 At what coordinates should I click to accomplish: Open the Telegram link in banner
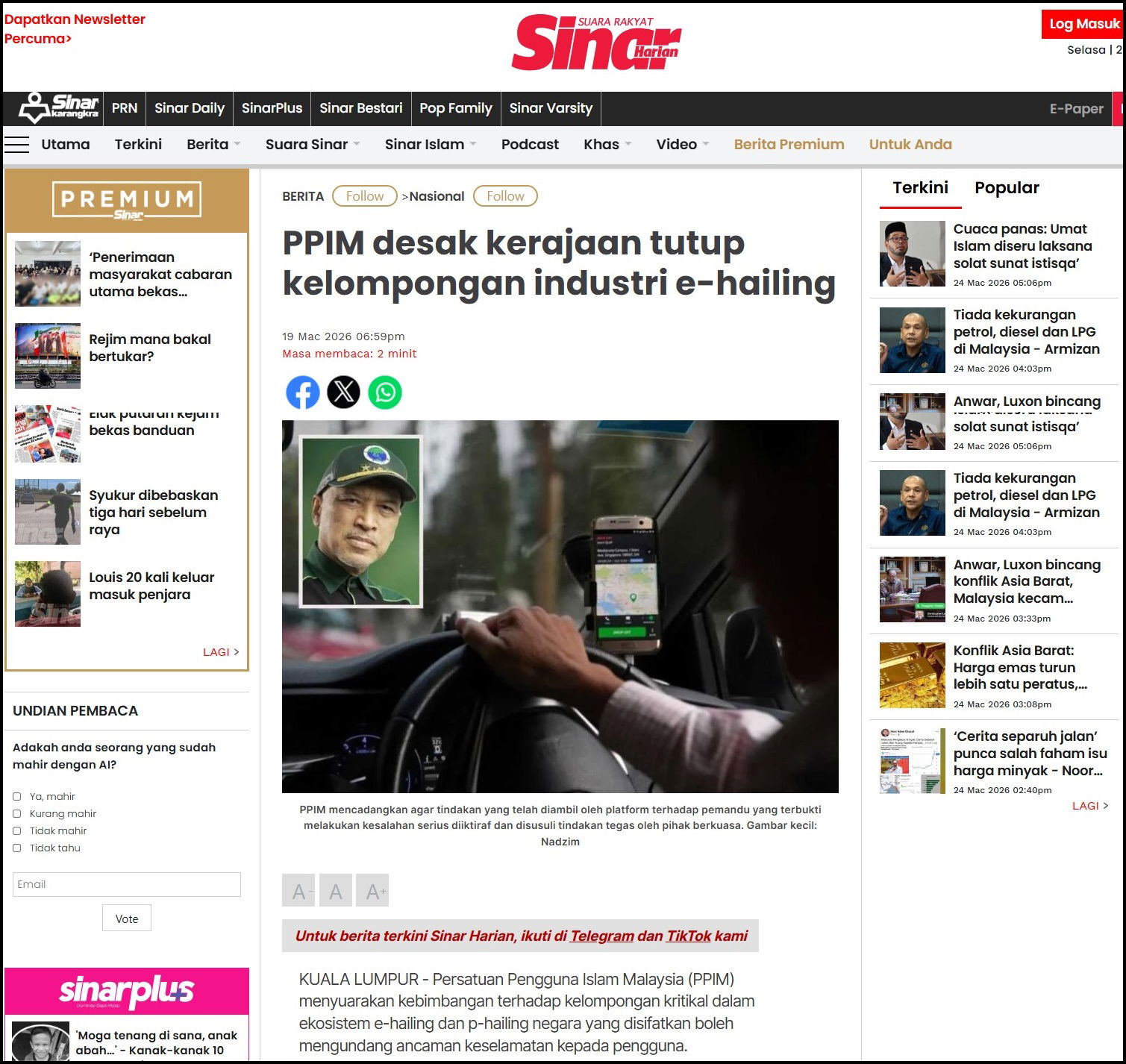click(601, 936)
